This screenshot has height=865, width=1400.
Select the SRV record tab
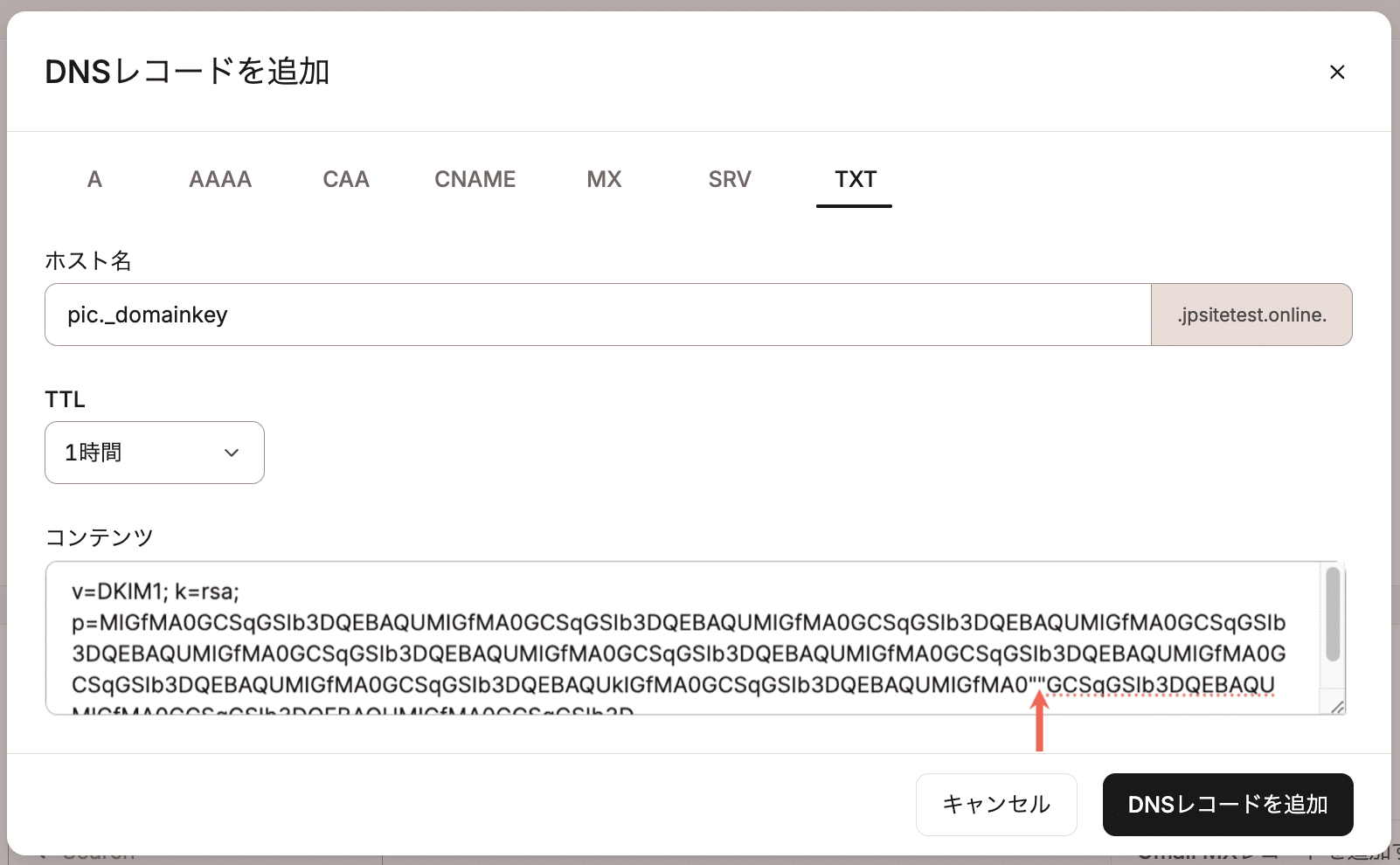pyautogui.click(x=730, y=179)
